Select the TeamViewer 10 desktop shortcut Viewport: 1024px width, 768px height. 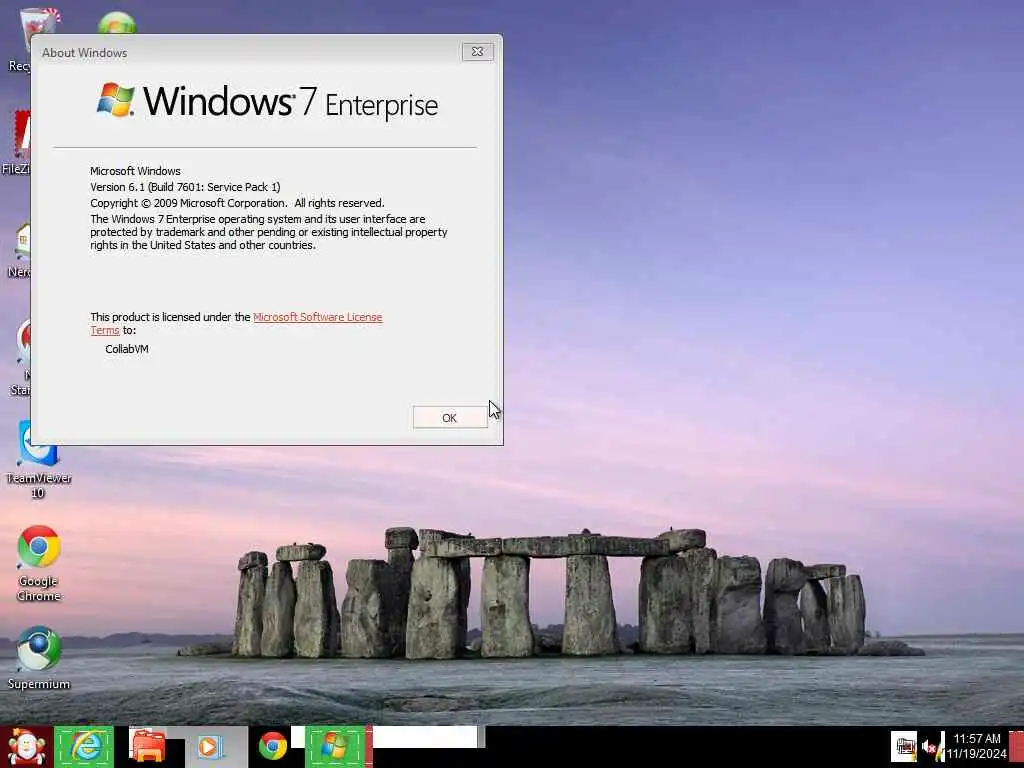[39, 460]
